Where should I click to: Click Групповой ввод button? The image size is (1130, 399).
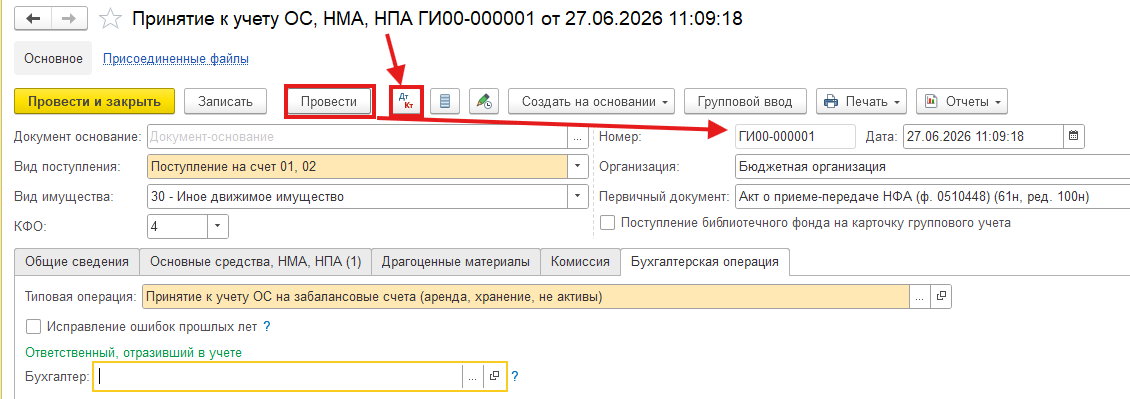click(x=745, y=102)
